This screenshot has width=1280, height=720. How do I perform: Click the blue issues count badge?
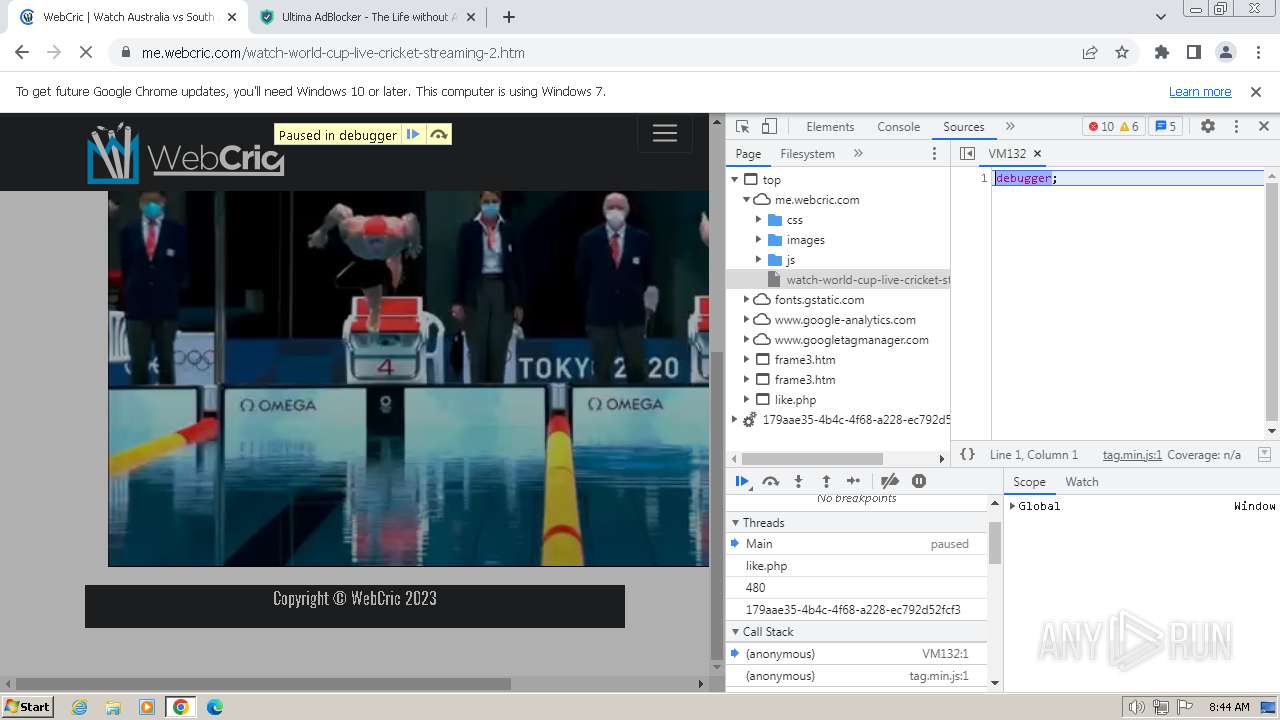point(1165,127)
